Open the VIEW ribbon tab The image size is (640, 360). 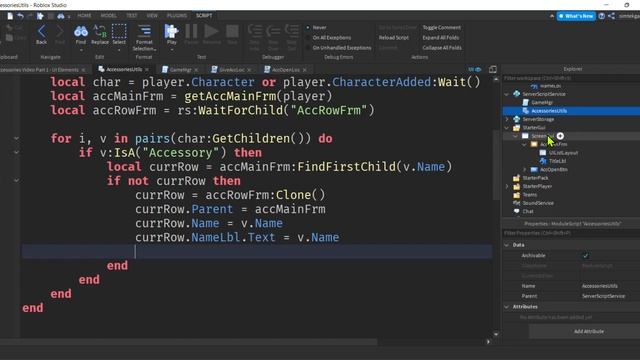pyautogui.click(x=152, y=16)
